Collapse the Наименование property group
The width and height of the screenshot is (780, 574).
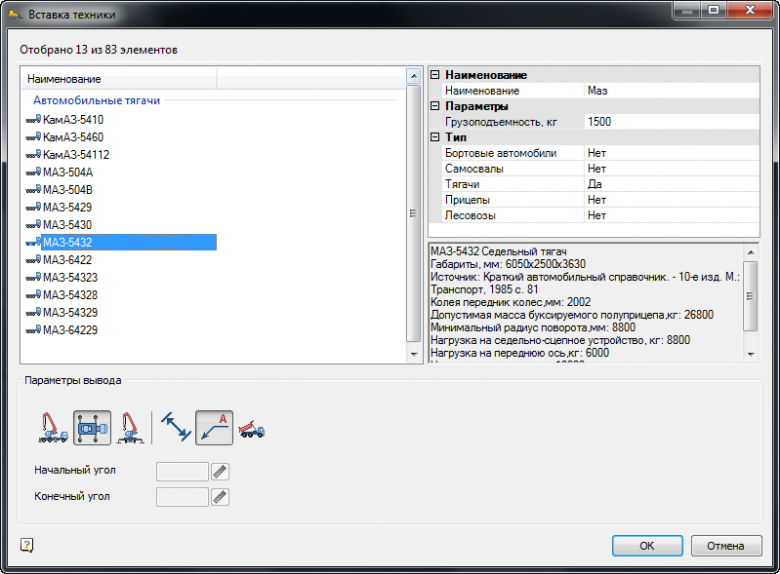435,75
